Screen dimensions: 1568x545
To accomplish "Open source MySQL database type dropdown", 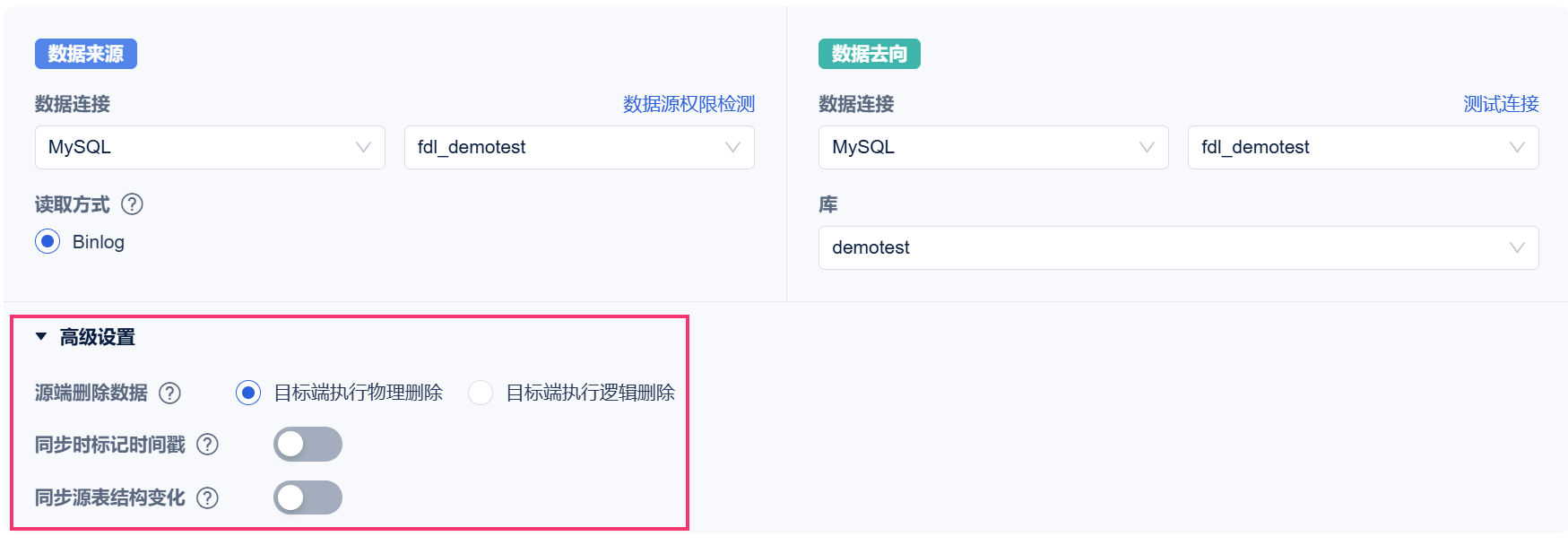I will pos(210,147).
